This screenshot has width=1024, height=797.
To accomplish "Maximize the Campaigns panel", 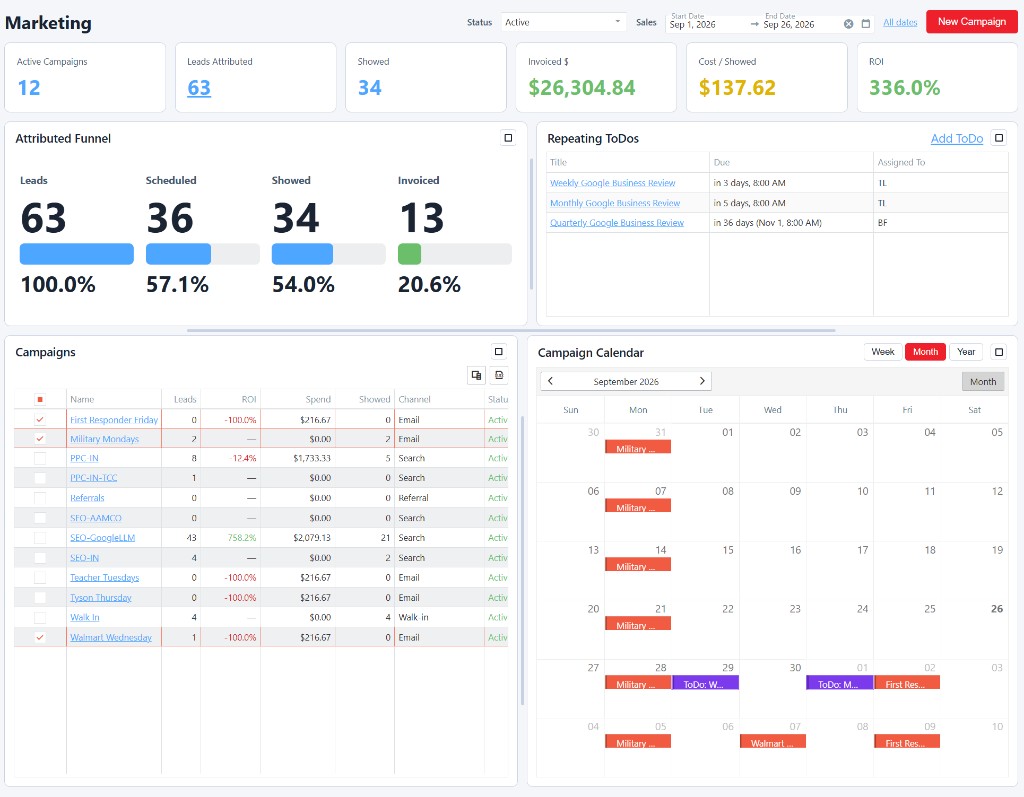I will [498, 351].
